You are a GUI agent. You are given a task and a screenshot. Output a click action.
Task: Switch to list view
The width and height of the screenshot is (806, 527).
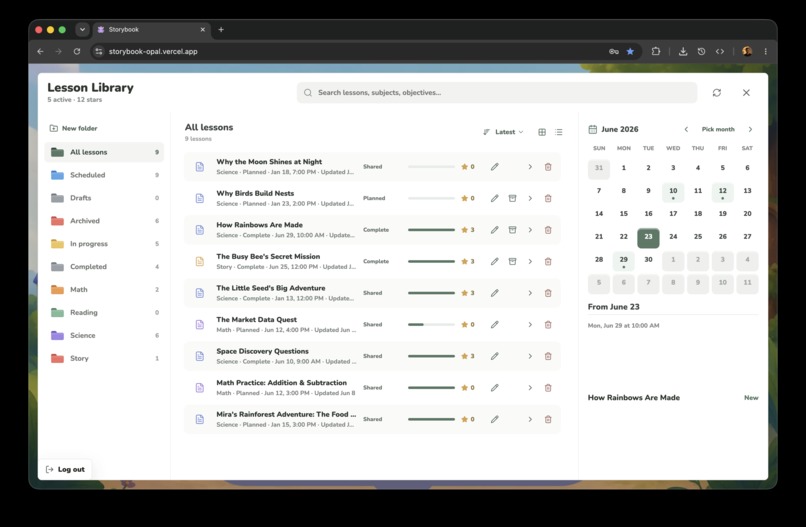click(559, 132)
